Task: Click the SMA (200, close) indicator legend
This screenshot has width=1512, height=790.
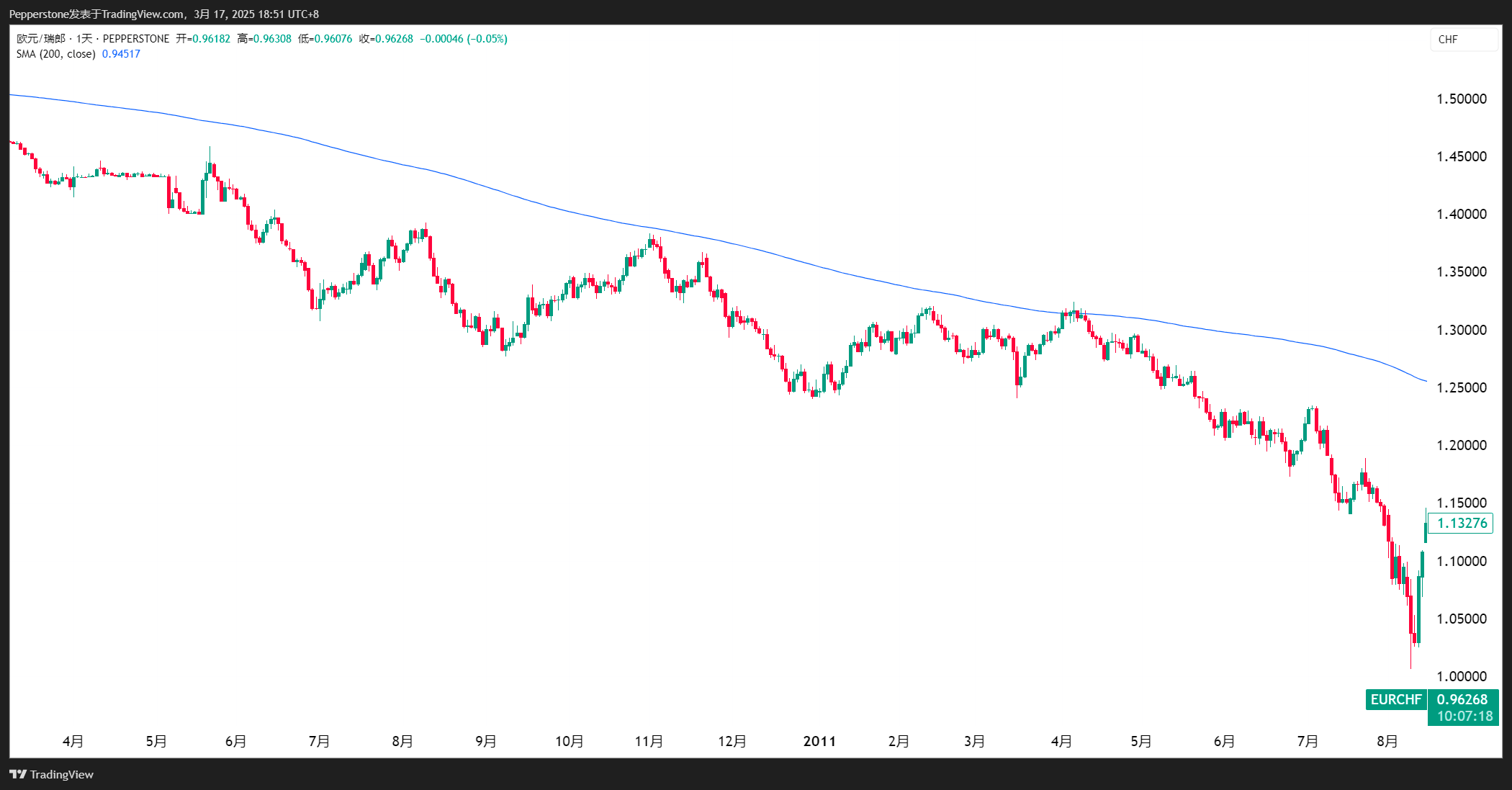Action: 56,54
